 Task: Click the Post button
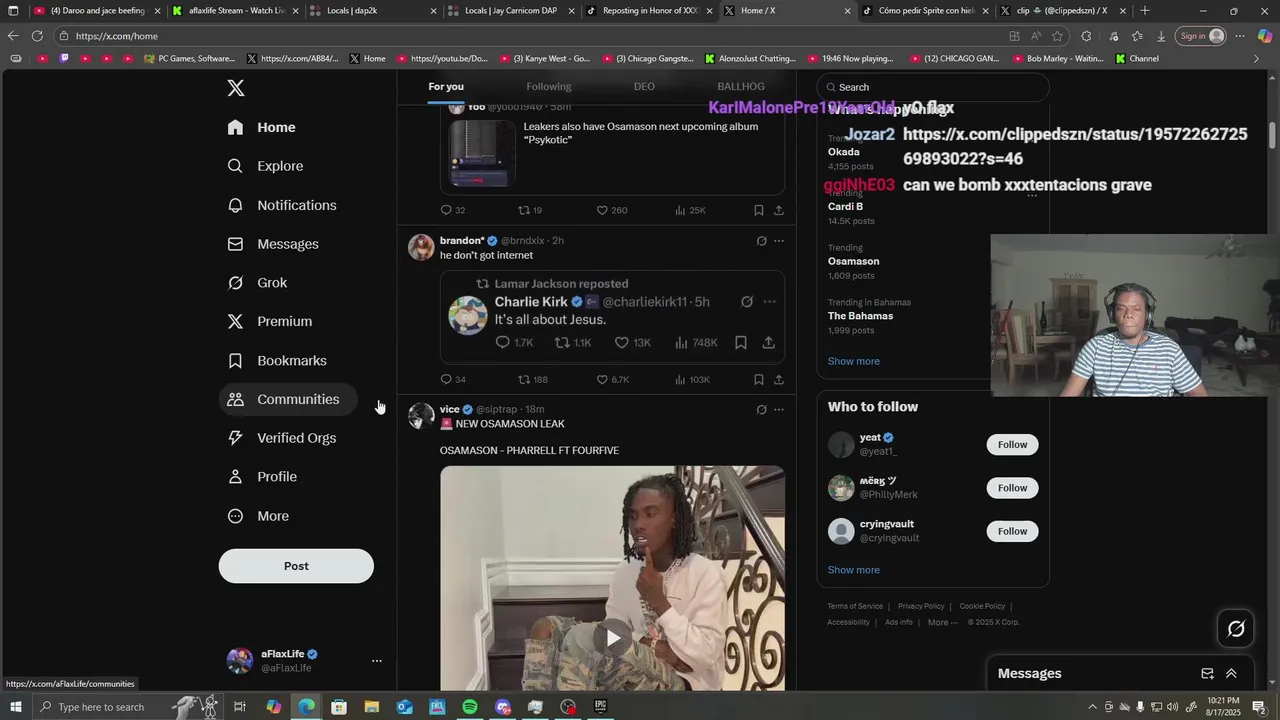coord(296,566)
